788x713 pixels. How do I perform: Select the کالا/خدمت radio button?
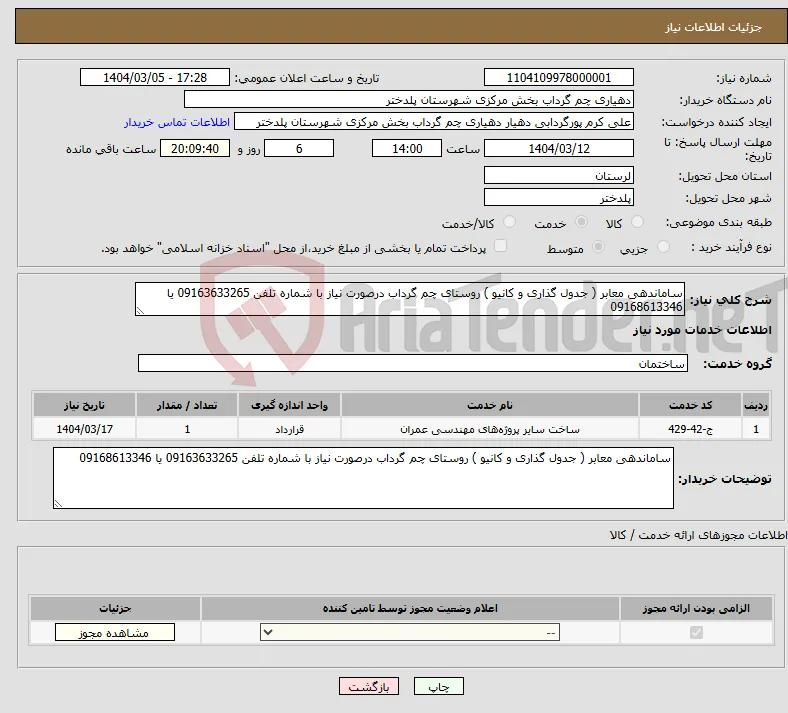(x=510, y=222)
